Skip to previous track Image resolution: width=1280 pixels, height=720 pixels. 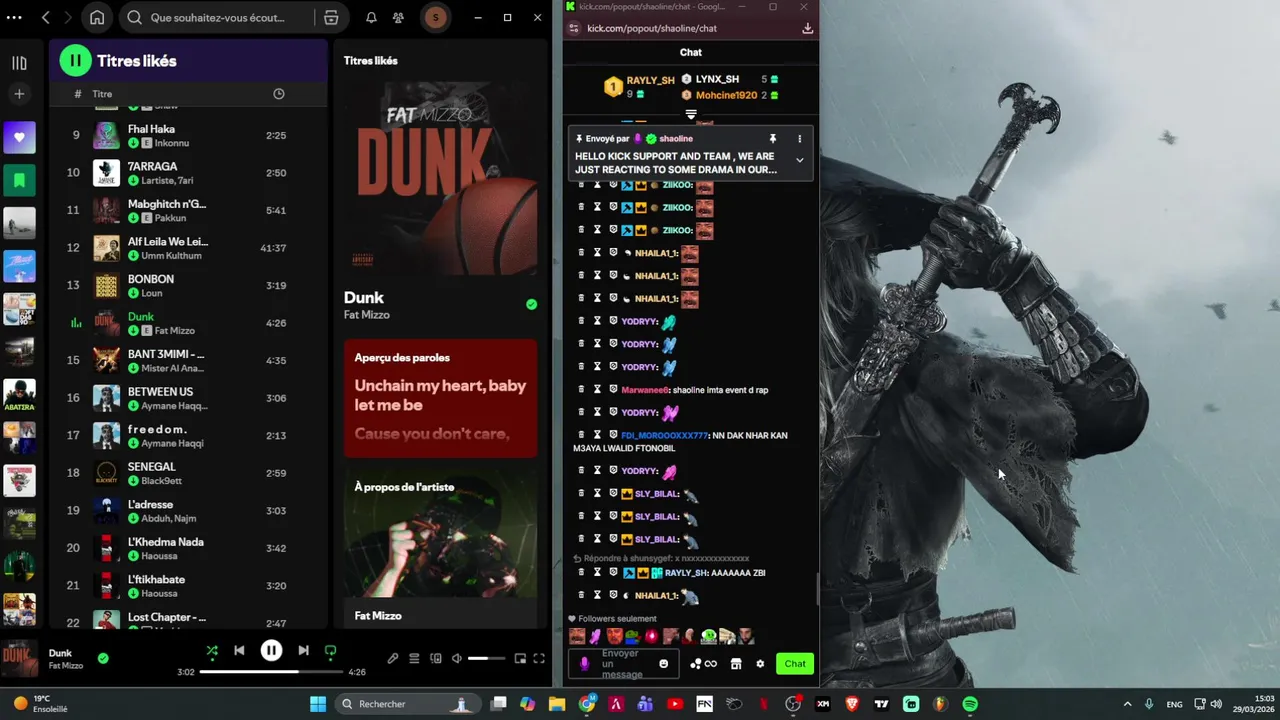(239, 650)
